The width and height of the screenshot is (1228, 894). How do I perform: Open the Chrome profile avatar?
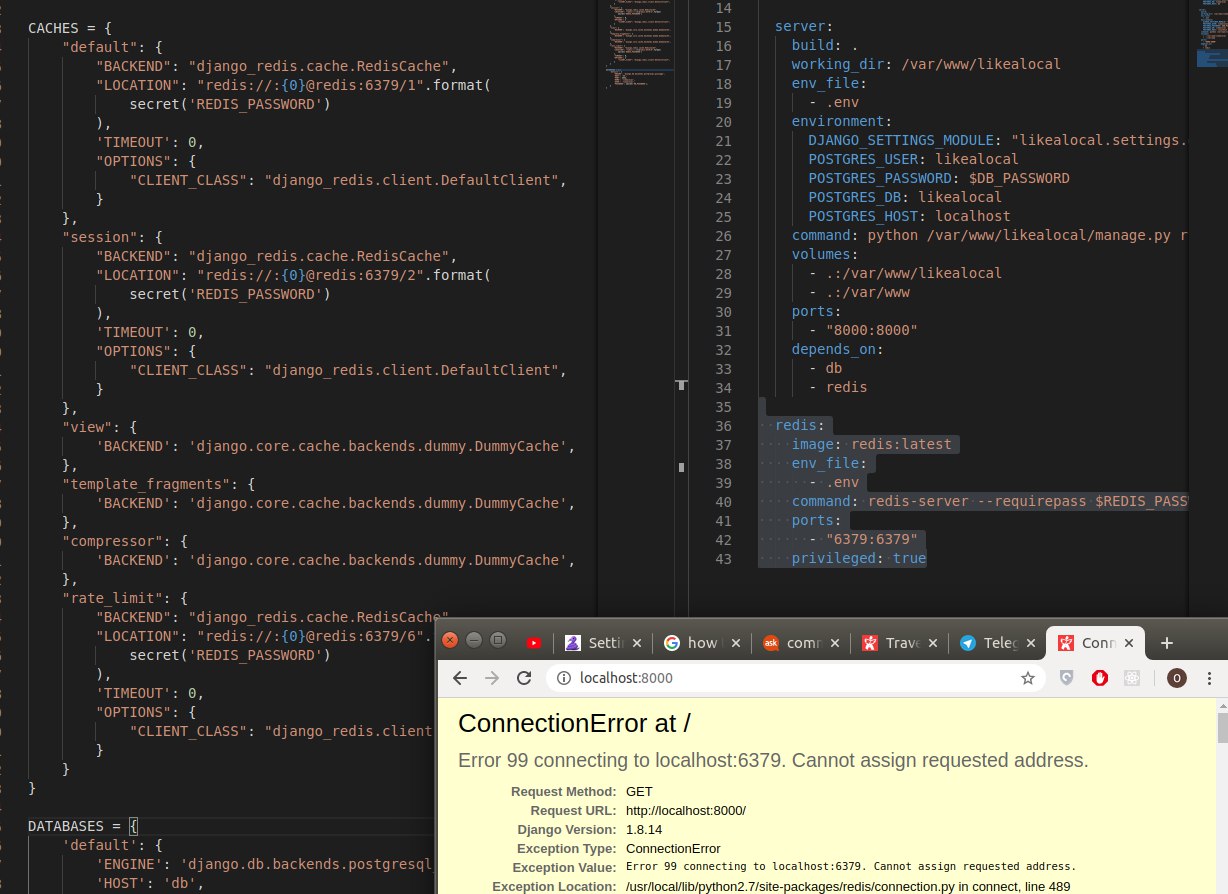(1177, 678)
